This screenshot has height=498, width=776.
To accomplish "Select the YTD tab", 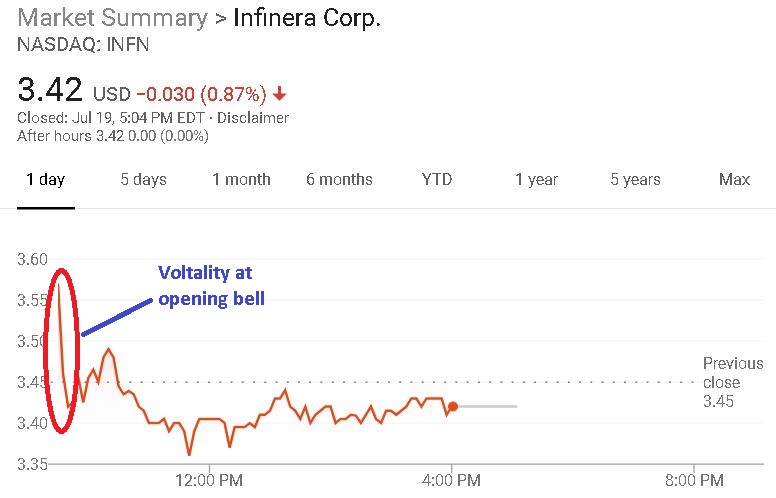I will (437, 180).
